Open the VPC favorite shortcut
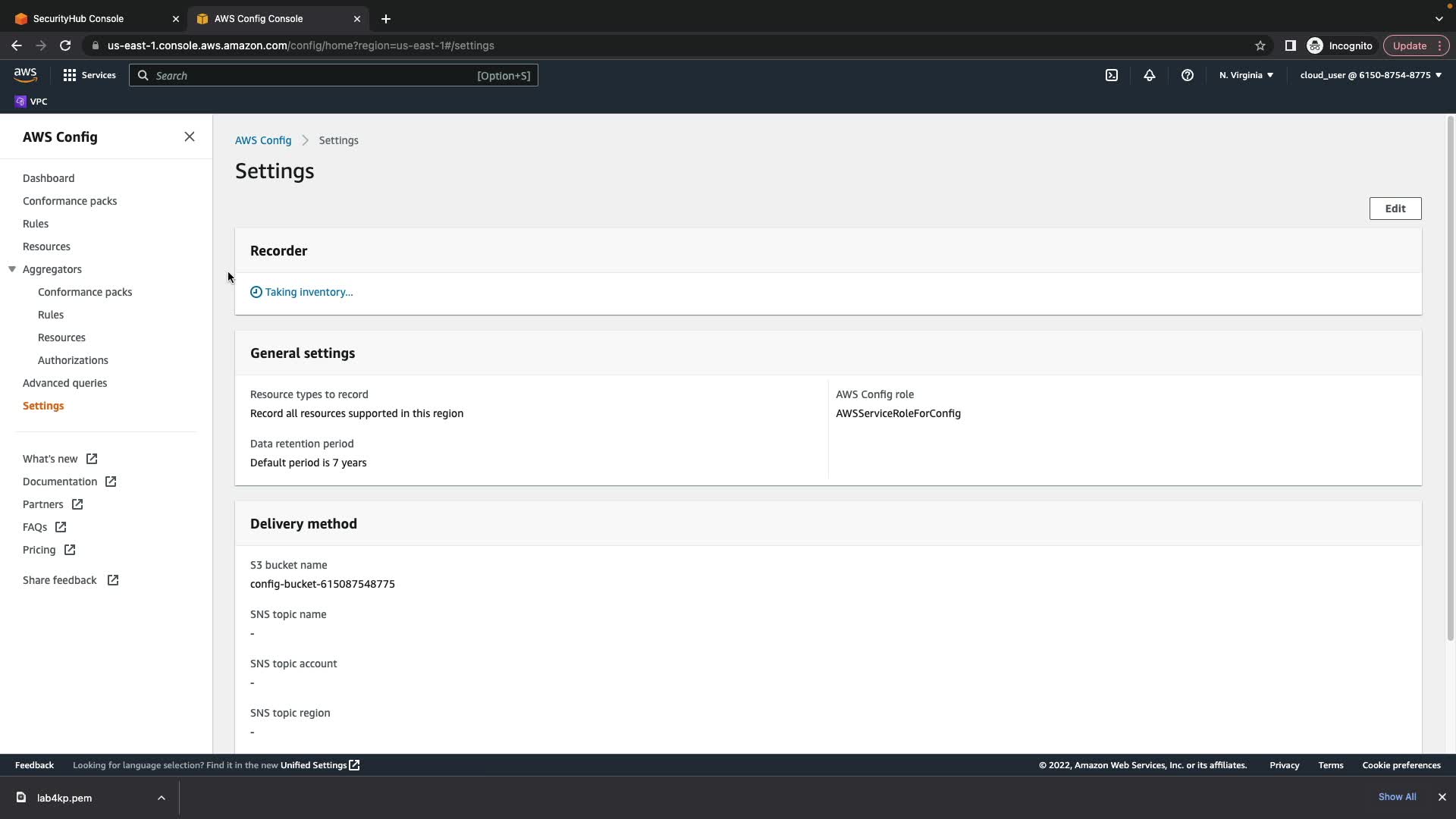This screenshot has height=819, width=1456. click(31, 102)
